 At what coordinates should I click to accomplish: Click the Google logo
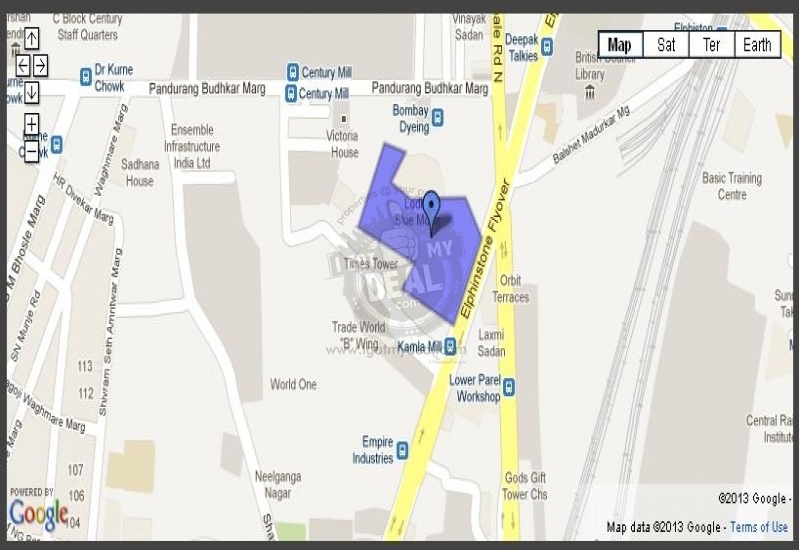39,514
